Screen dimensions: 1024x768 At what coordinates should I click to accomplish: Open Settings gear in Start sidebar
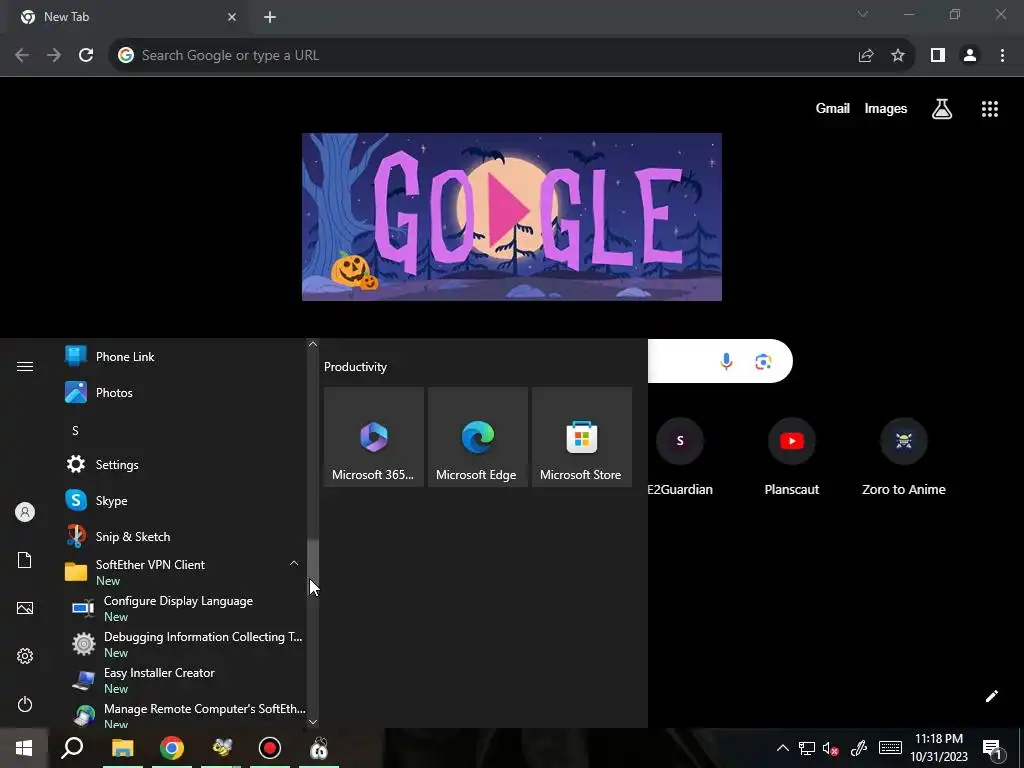pos(25,656)
